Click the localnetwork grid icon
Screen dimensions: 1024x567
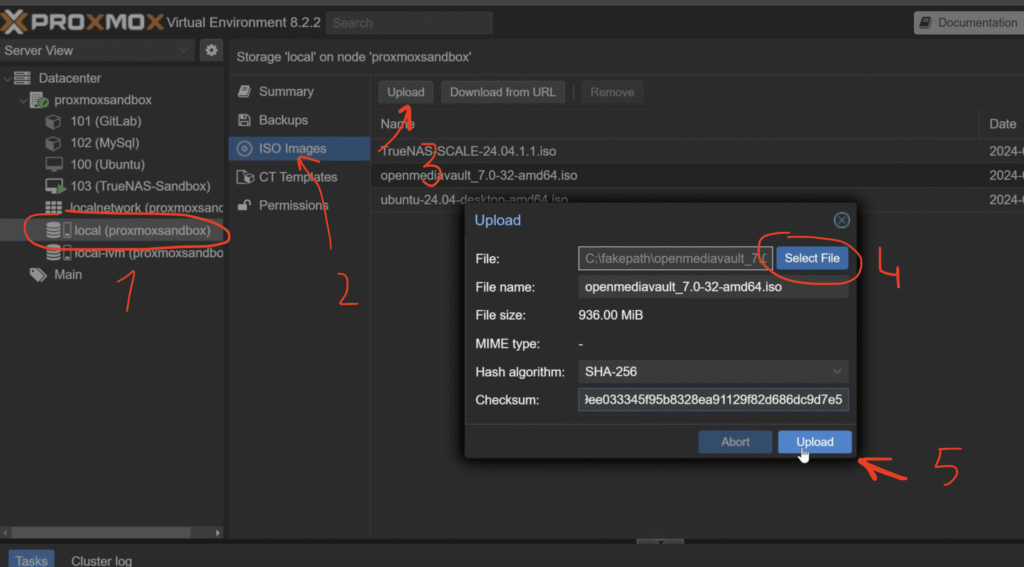54,208
